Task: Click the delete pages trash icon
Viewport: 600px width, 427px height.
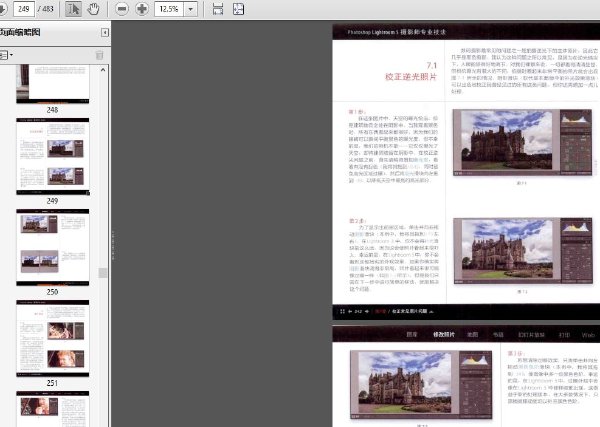Action: pyautogui.click(x=99, y=55)
